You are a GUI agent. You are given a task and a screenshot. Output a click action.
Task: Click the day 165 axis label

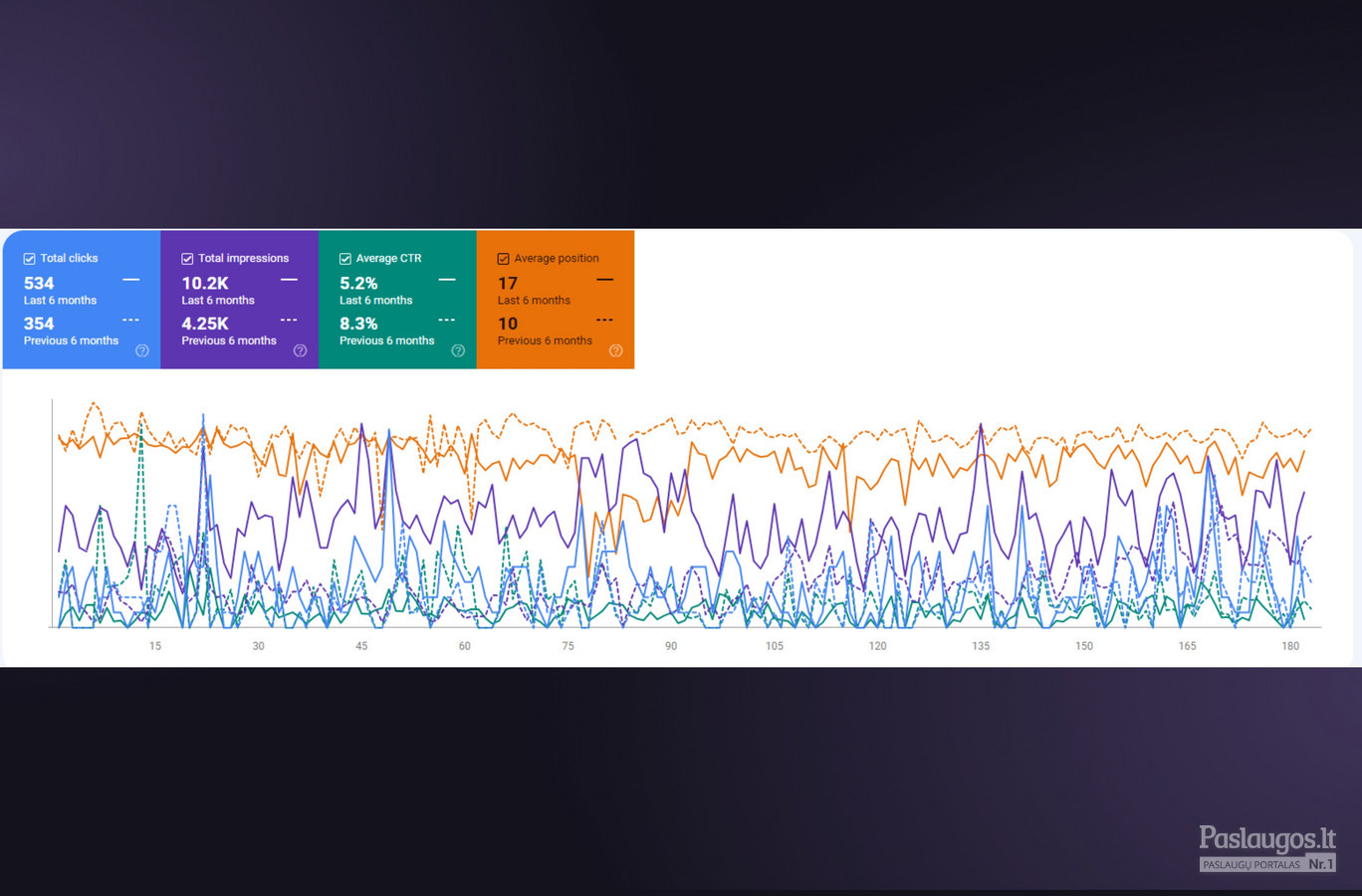[1188, 646]
